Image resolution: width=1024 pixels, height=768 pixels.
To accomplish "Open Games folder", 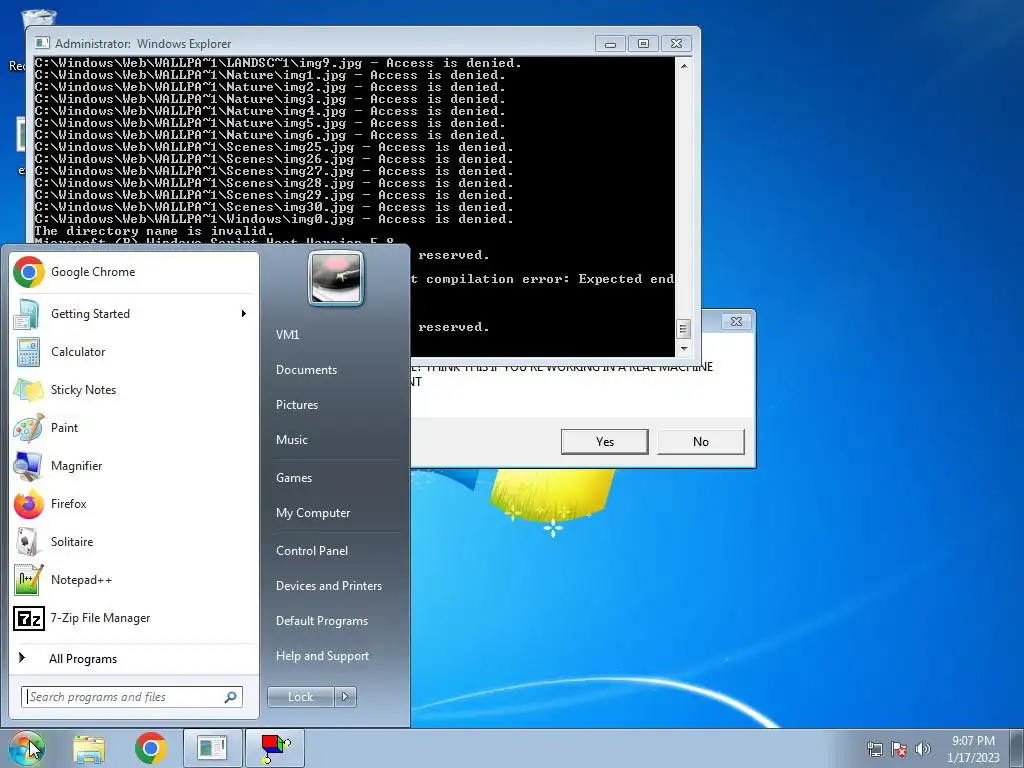I will 293,478.
